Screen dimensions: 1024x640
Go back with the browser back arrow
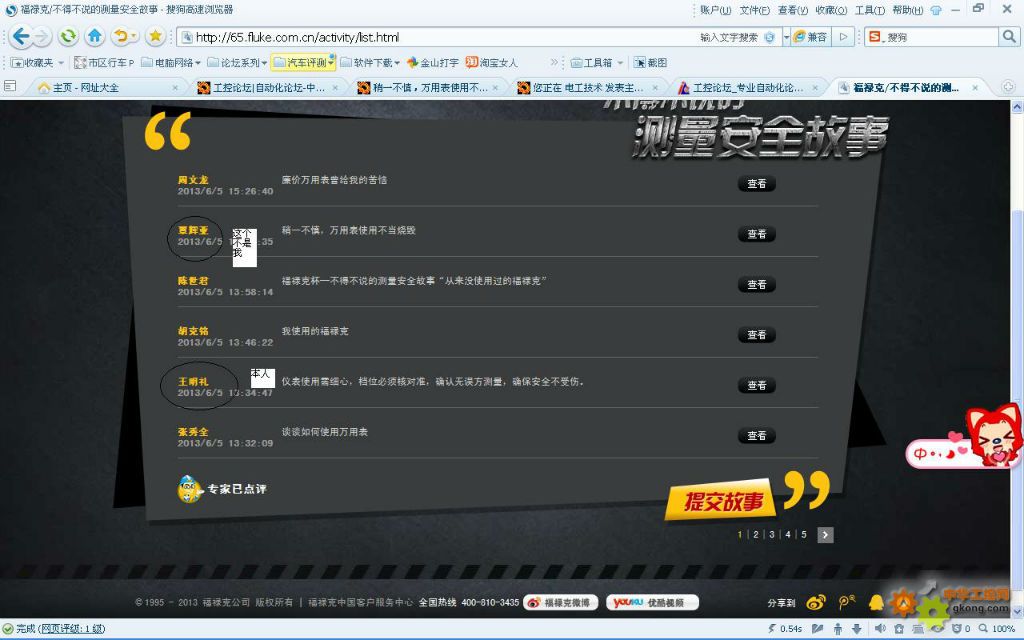(20, 37)
